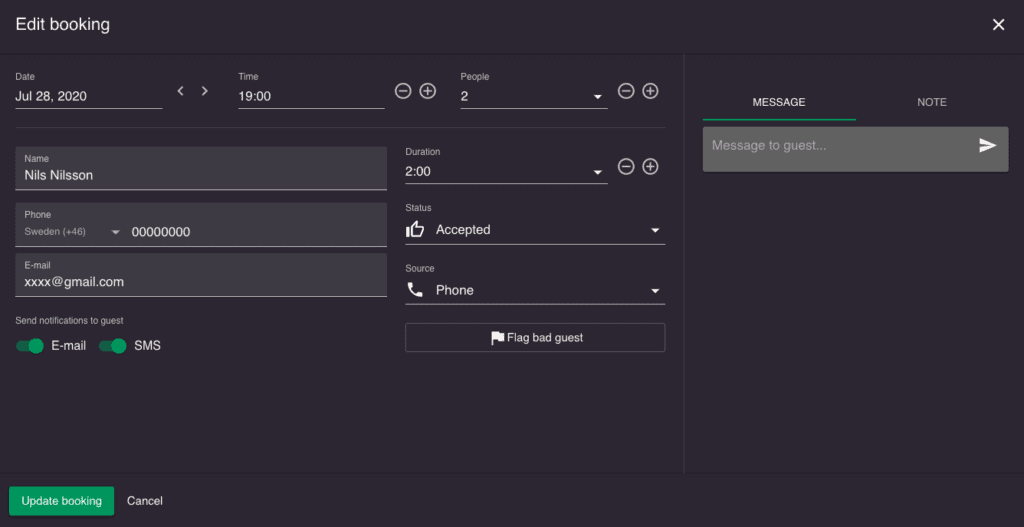This screenshot has height=527, width=1024.
Task: Shorten duration with minus icon
Action: pyautogui.click(x=626, y=166)
